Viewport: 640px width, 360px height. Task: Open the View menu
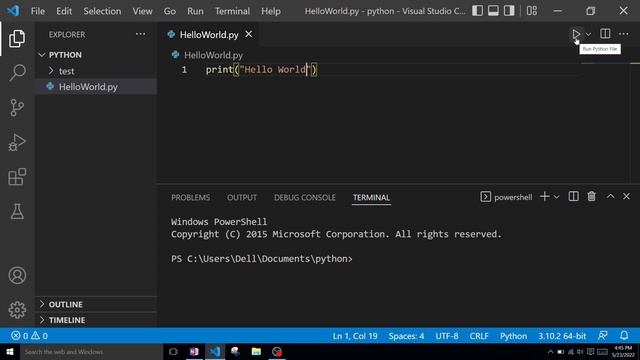tap(142, 11)
